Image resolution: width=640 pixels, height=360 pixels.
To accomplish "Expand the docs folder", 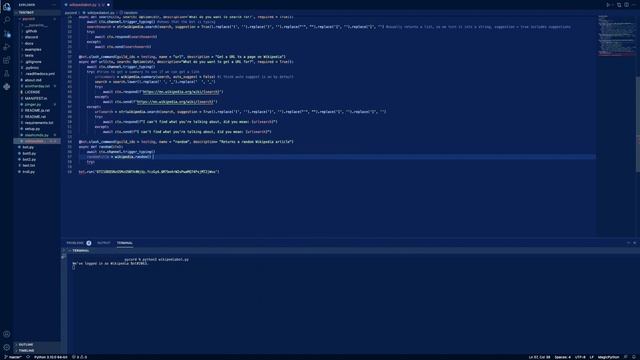I will [29, 43].
